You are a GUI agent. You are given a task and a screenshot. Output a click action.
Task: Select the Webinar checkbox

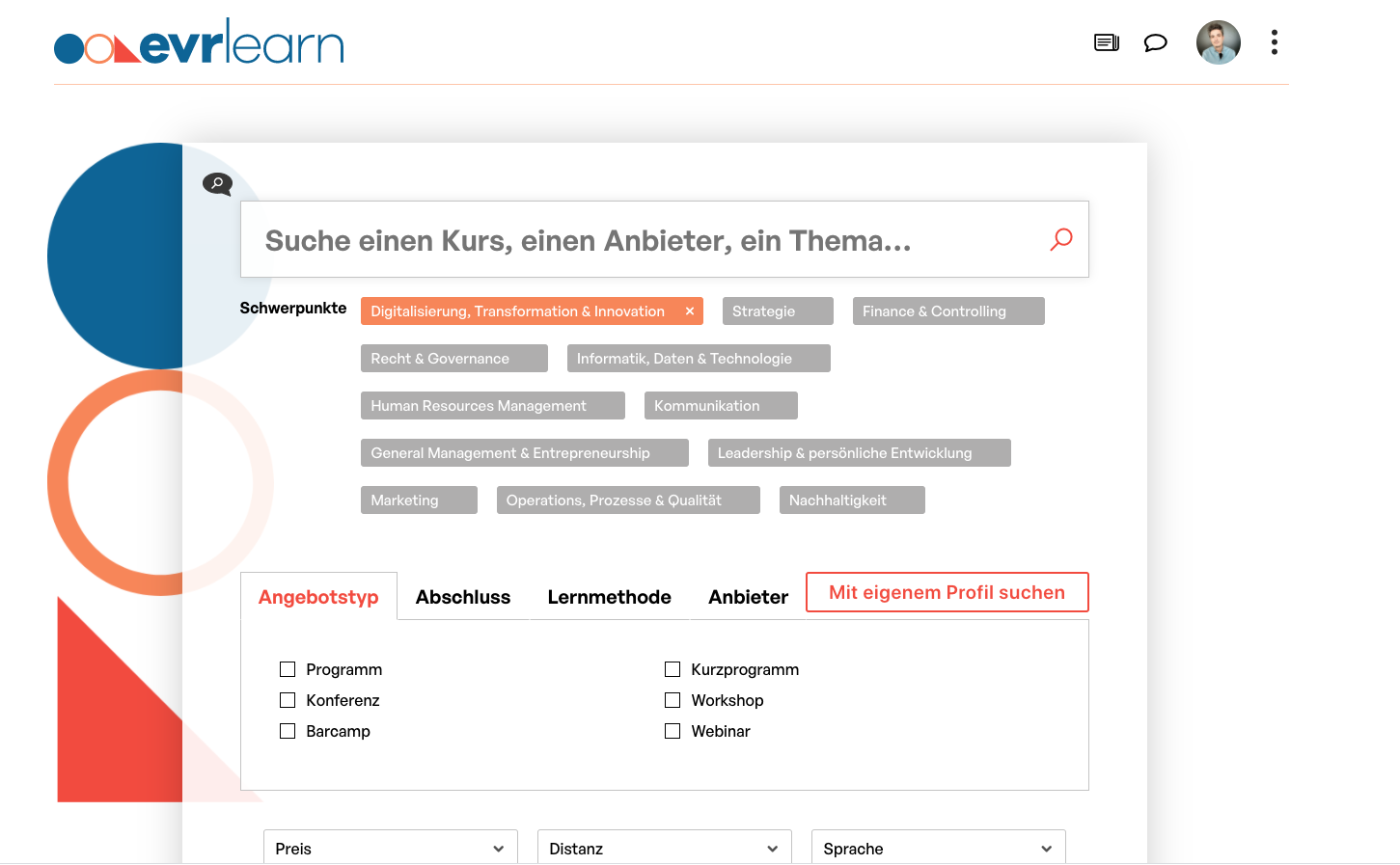coord(673,730)
